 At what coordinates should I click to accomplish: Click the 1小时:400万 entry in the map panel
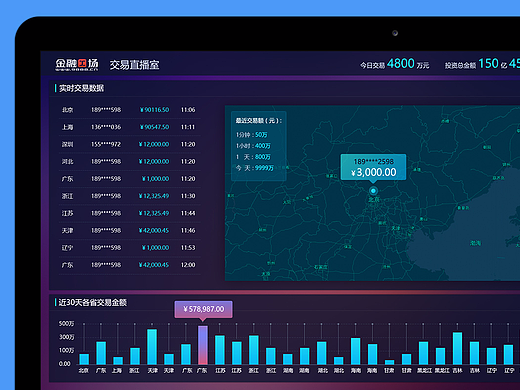click(x=253, y=146)
